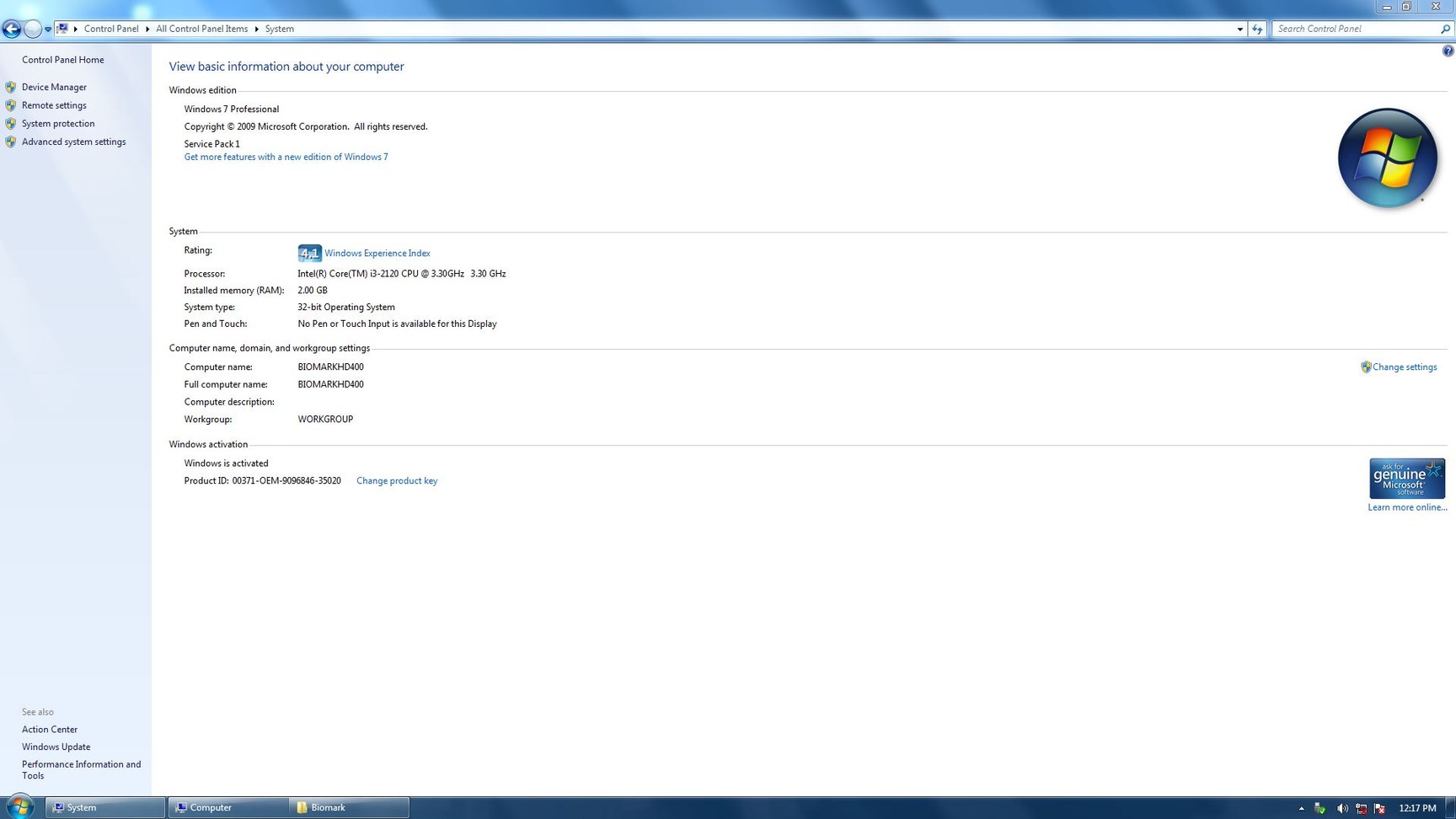
Task: Click 'Windows is activated' status text
Action: pos(227,463)
